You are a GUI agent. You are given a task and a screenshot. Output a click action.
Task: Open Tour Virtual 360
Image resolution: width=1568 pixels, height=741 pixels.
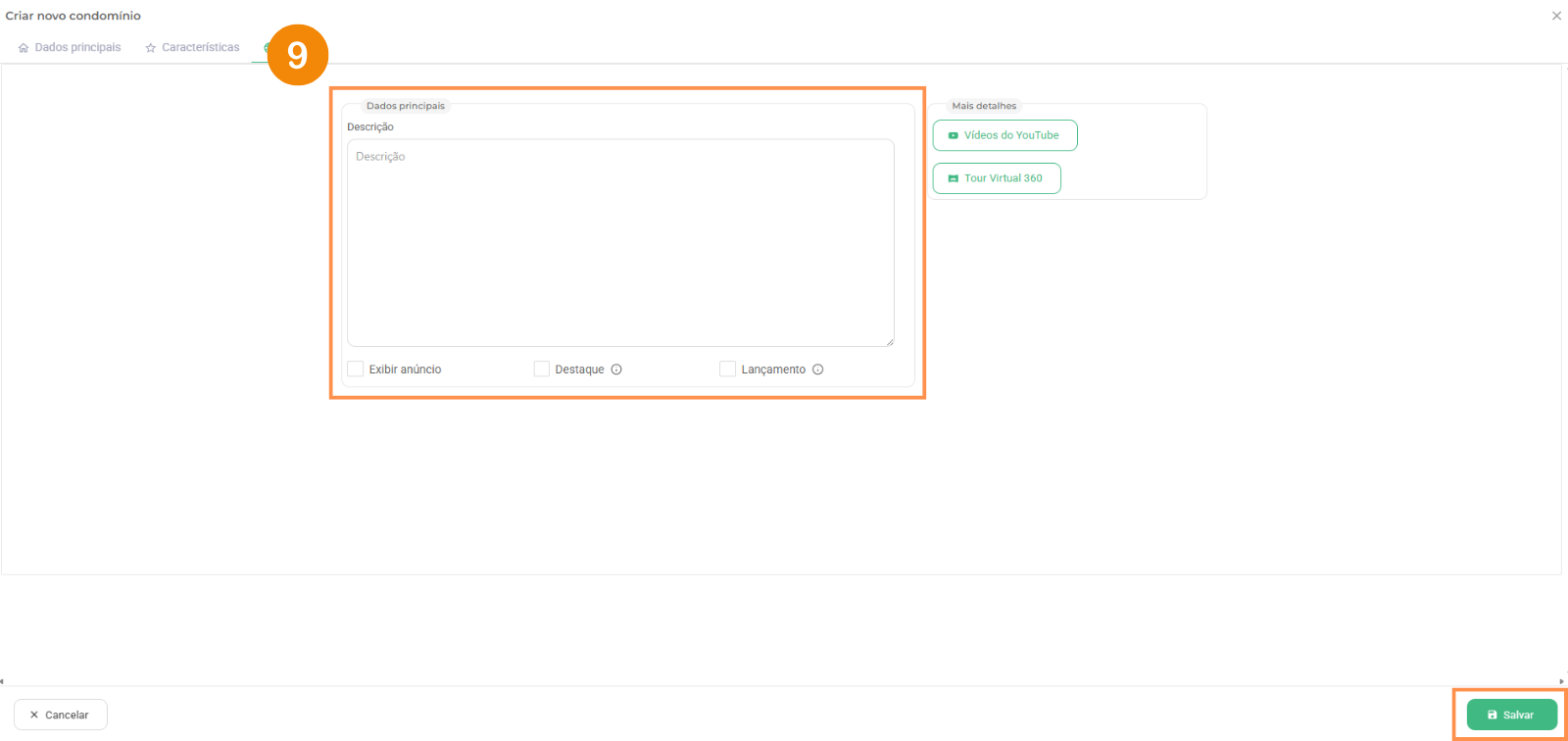(997, 178)
